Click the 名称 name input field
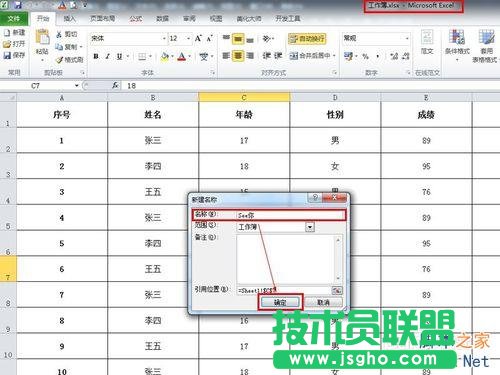This screenshot has width=500, height=375. tap(290, 215)
